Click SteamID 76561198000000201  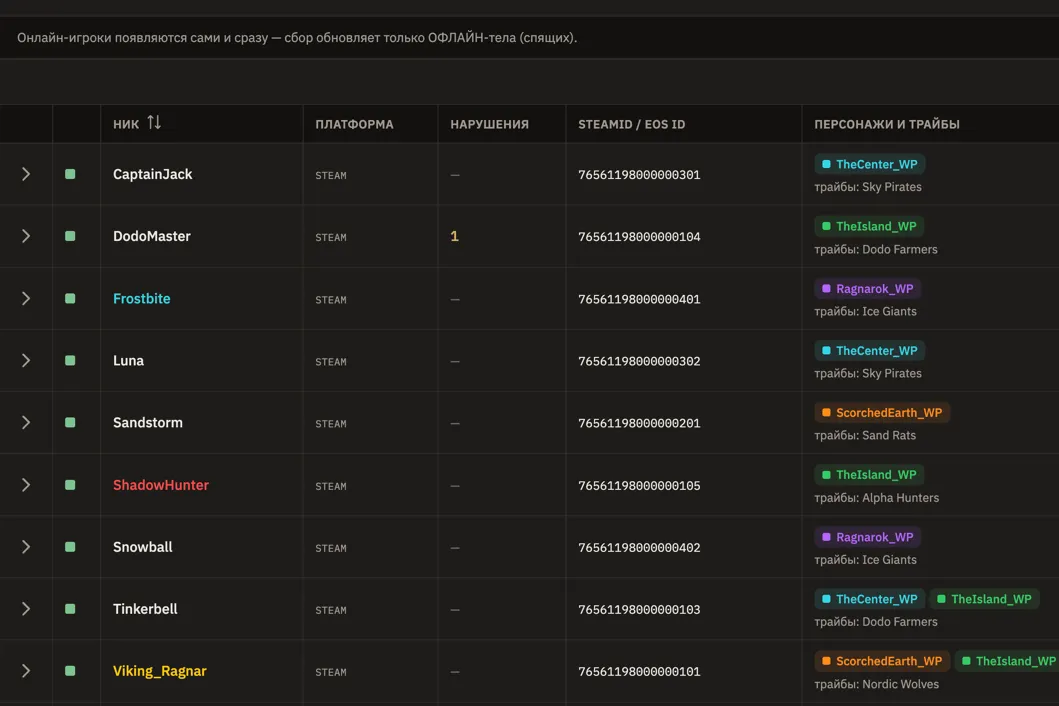[639, 424]
